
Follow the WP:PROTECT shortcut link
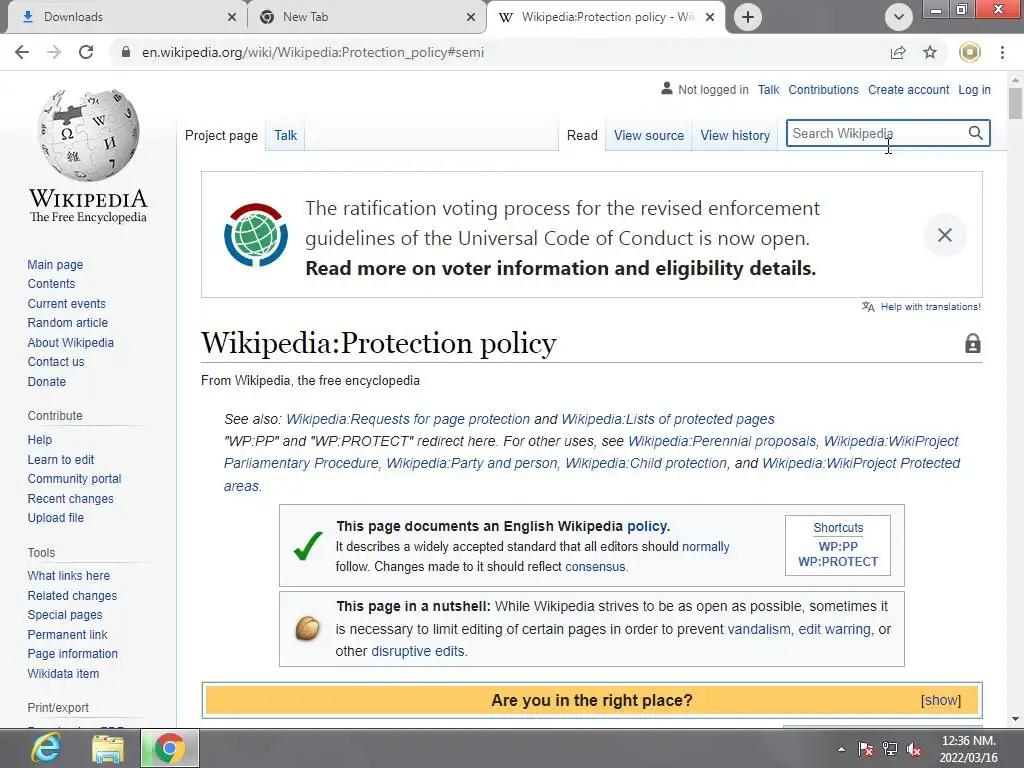coord(838,562)
